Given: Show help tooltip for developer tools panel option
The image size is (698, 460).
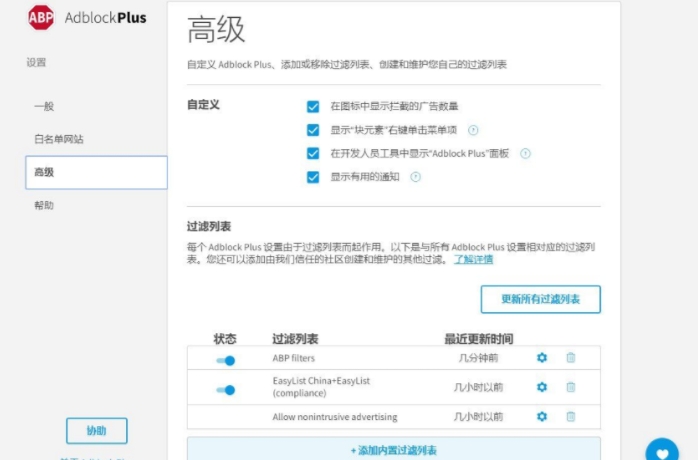Looking at the screenshot, I should tap(525, 154).
